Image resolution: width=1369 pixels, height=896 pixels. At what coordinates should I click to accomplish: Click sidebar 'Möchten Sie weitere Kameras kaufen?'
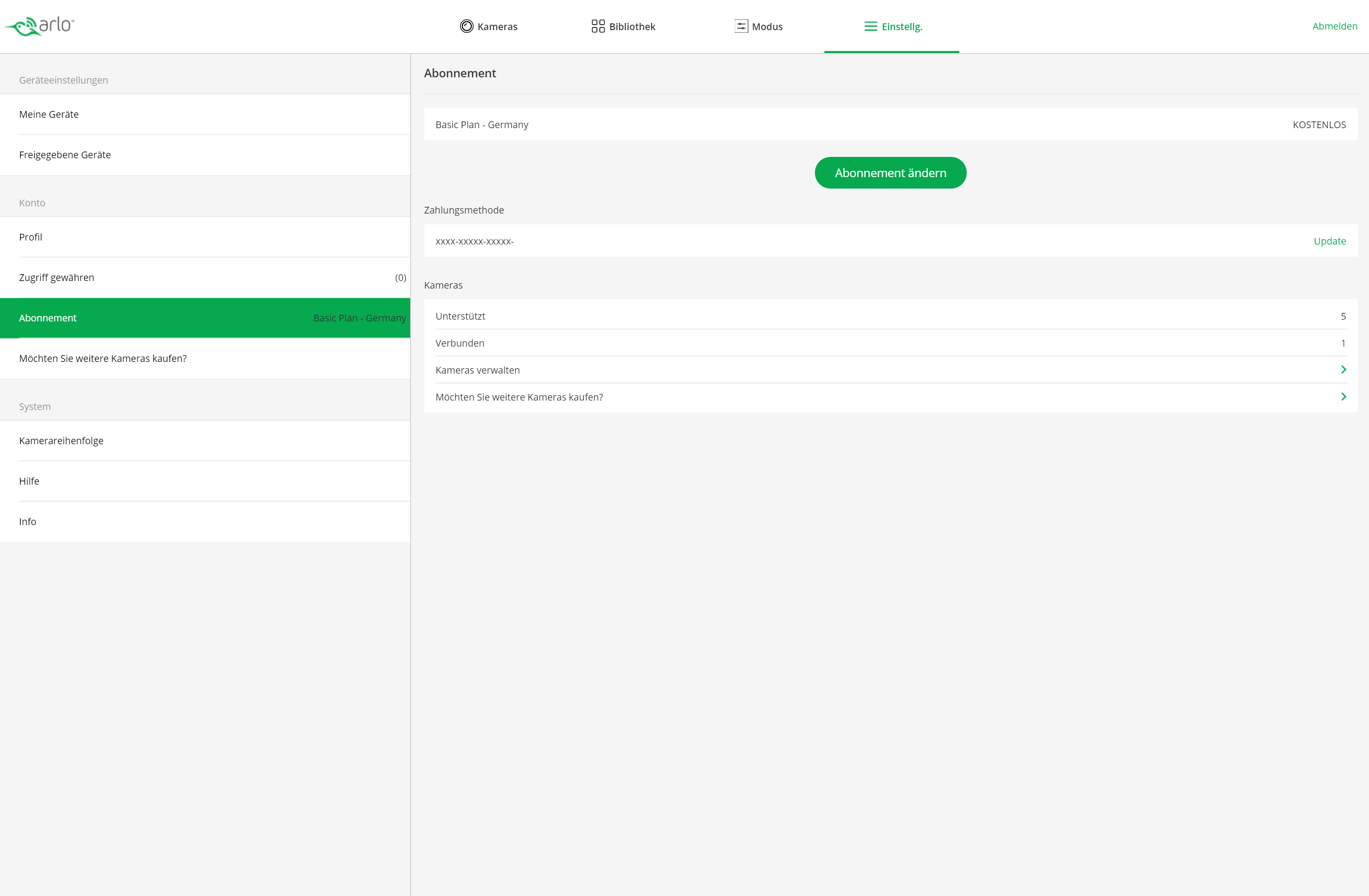pos(205,358)
